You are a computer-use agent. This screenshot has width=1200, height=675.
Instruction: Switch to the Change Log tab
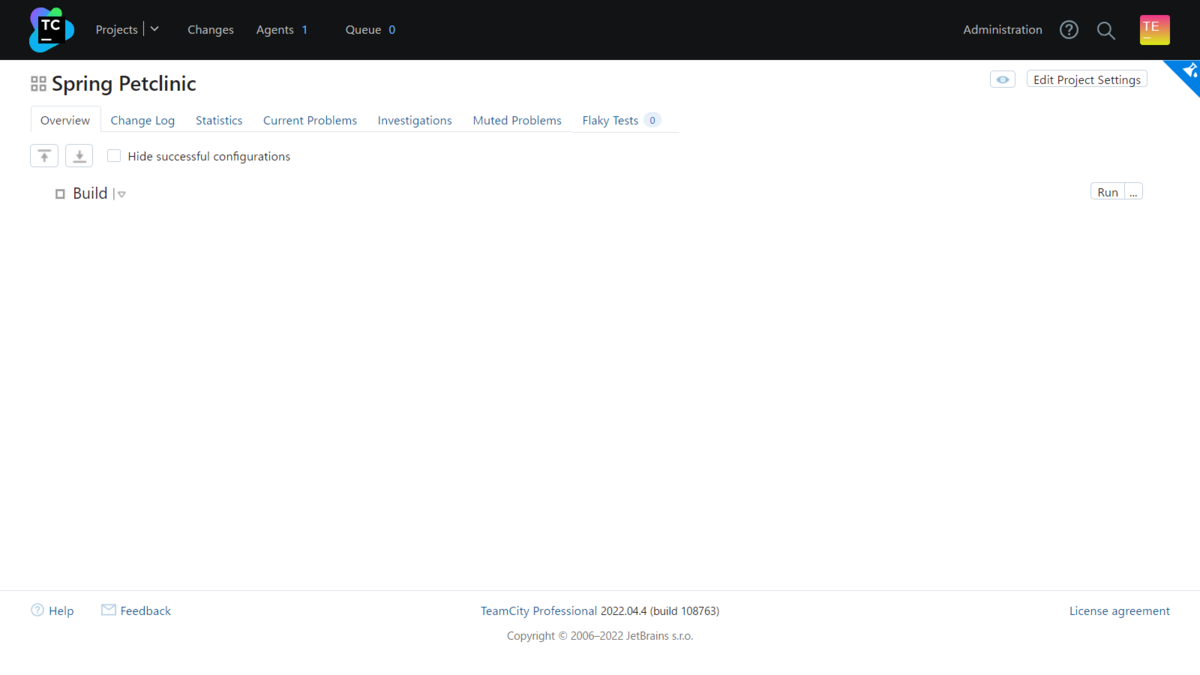pos(142,120)
